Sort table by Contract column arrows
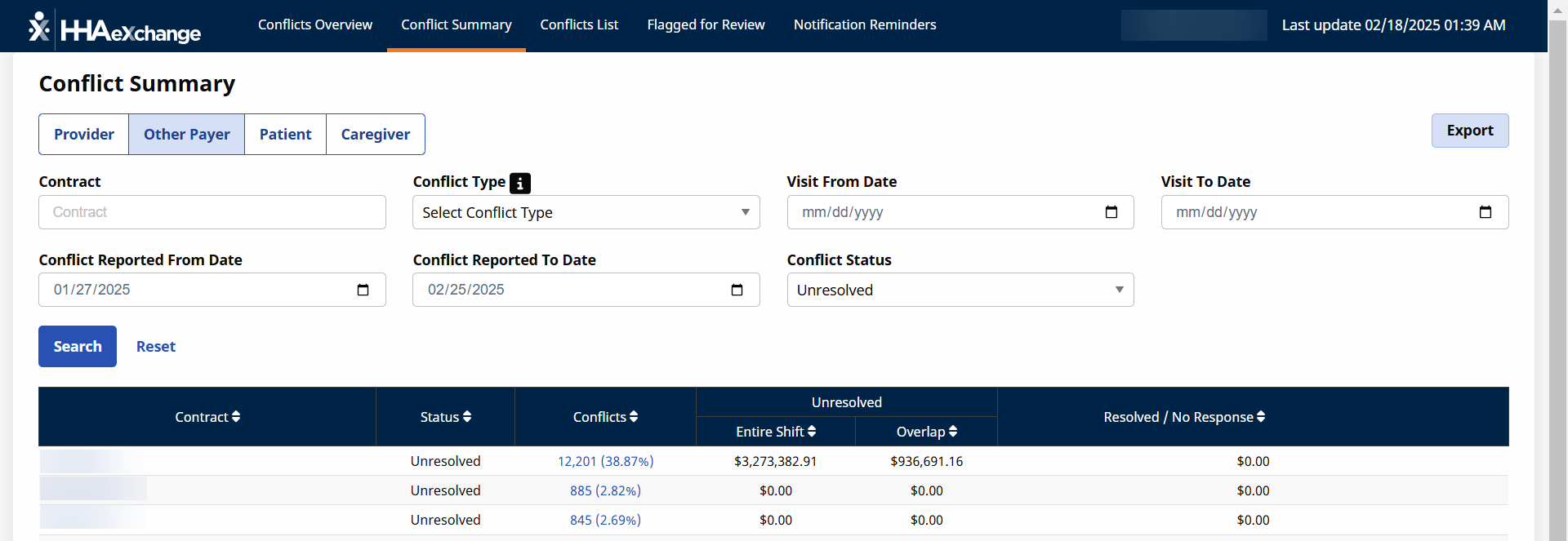1568x541 pixels. [x=236, y=417]
